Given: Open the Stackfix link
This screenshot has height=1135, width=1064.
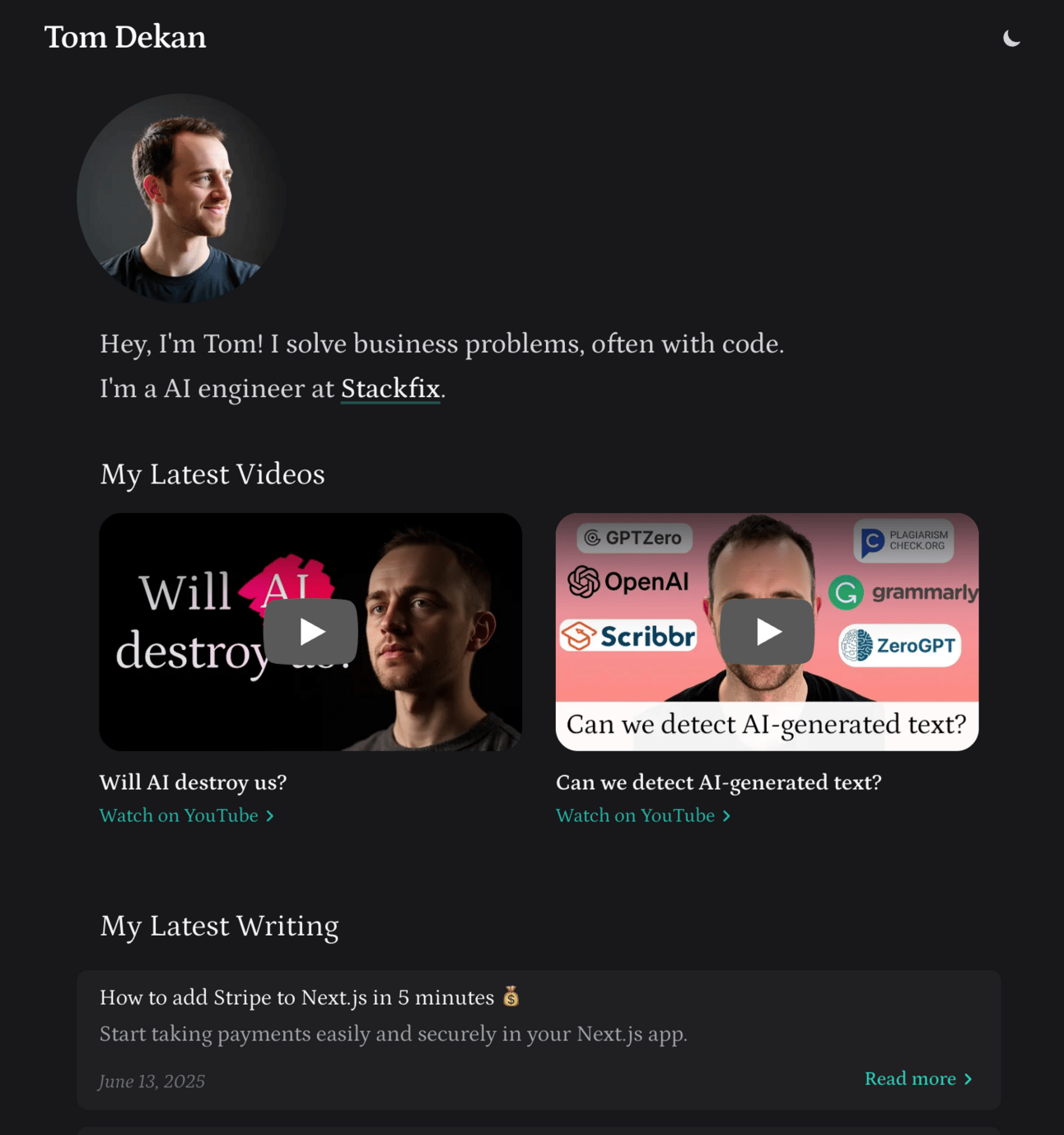Looking at the screenshot, I should pos(390,388).
